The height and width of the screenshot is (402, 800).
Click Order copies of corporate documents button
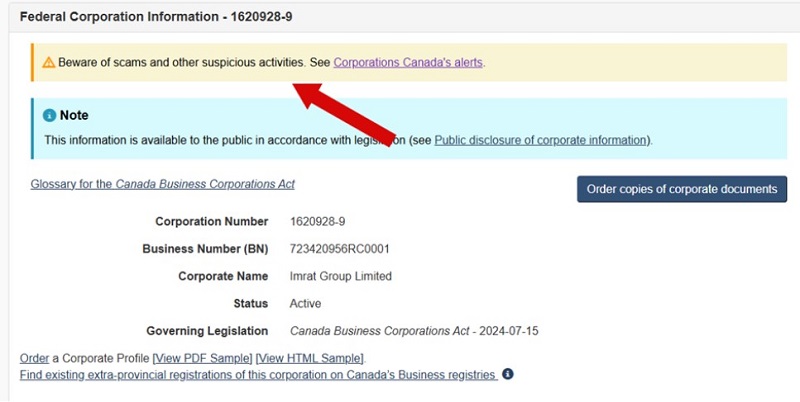tap(682, 189)
